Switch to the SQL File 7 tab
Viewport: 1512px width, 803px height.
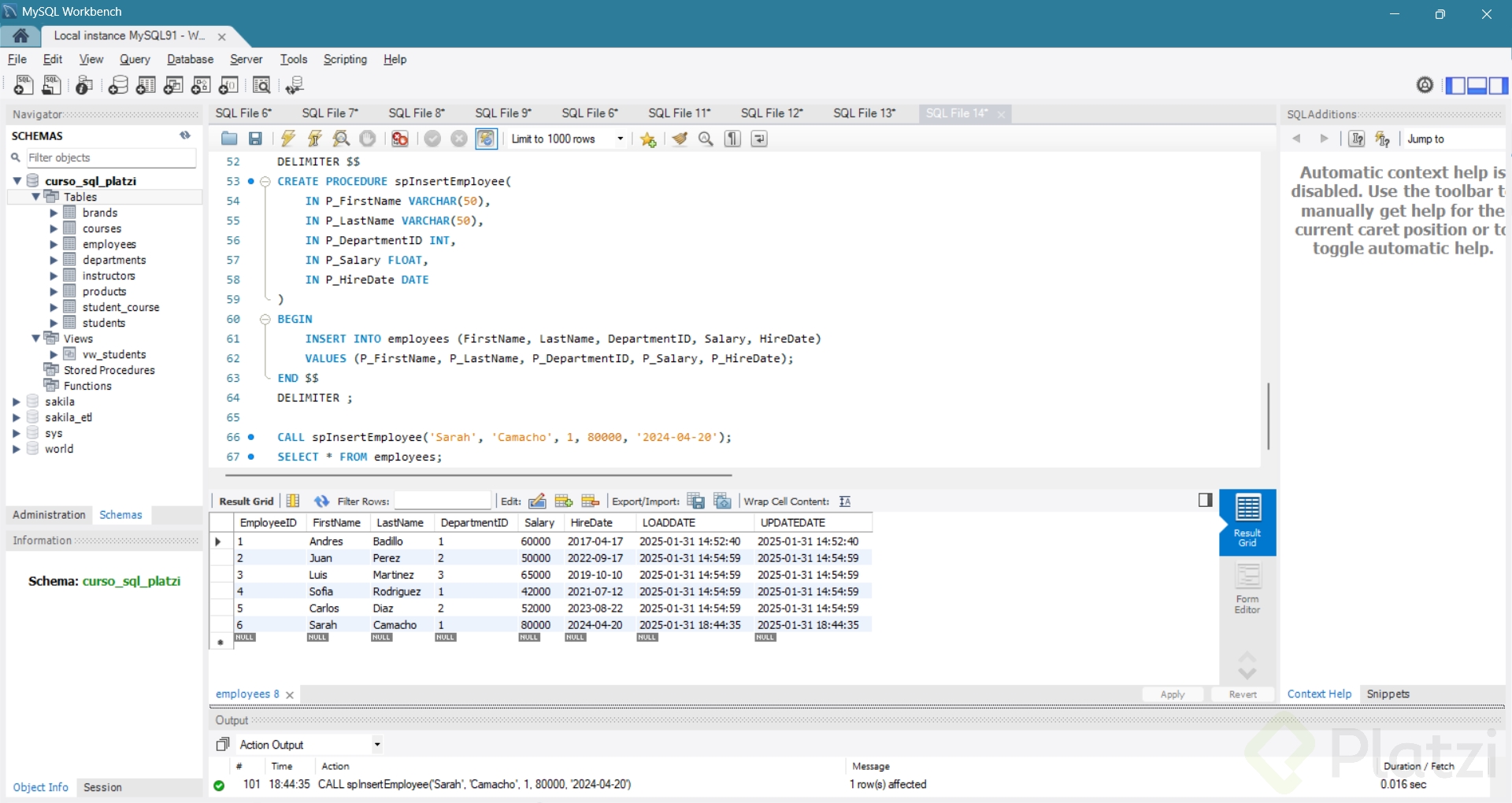[329, 113]
